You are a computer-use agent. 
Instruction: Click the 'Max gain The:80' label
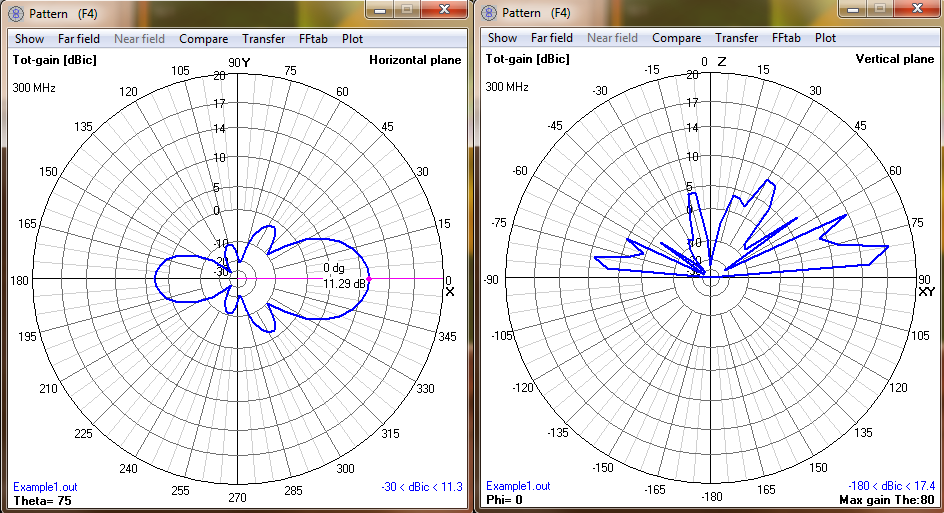click(887, 500)
